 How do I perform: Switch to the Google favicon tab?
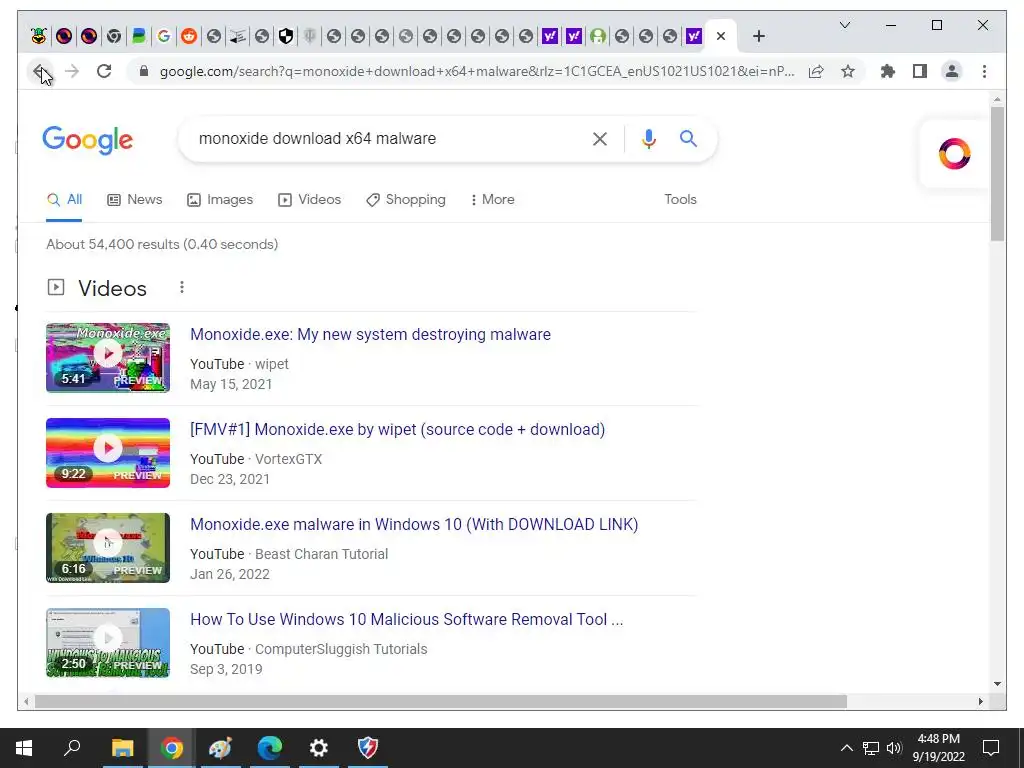coord(164,36)
